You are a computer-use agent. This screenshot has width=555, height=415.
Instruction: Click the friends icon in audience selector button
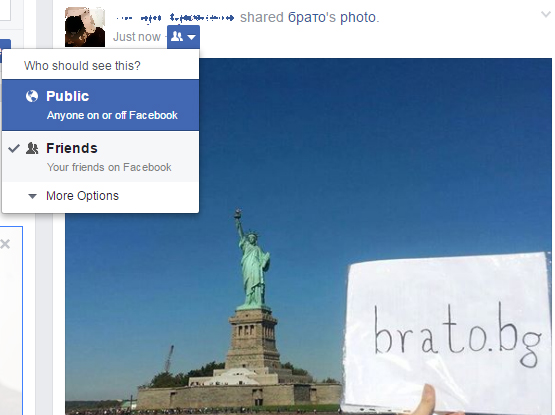tap(177, 36)
